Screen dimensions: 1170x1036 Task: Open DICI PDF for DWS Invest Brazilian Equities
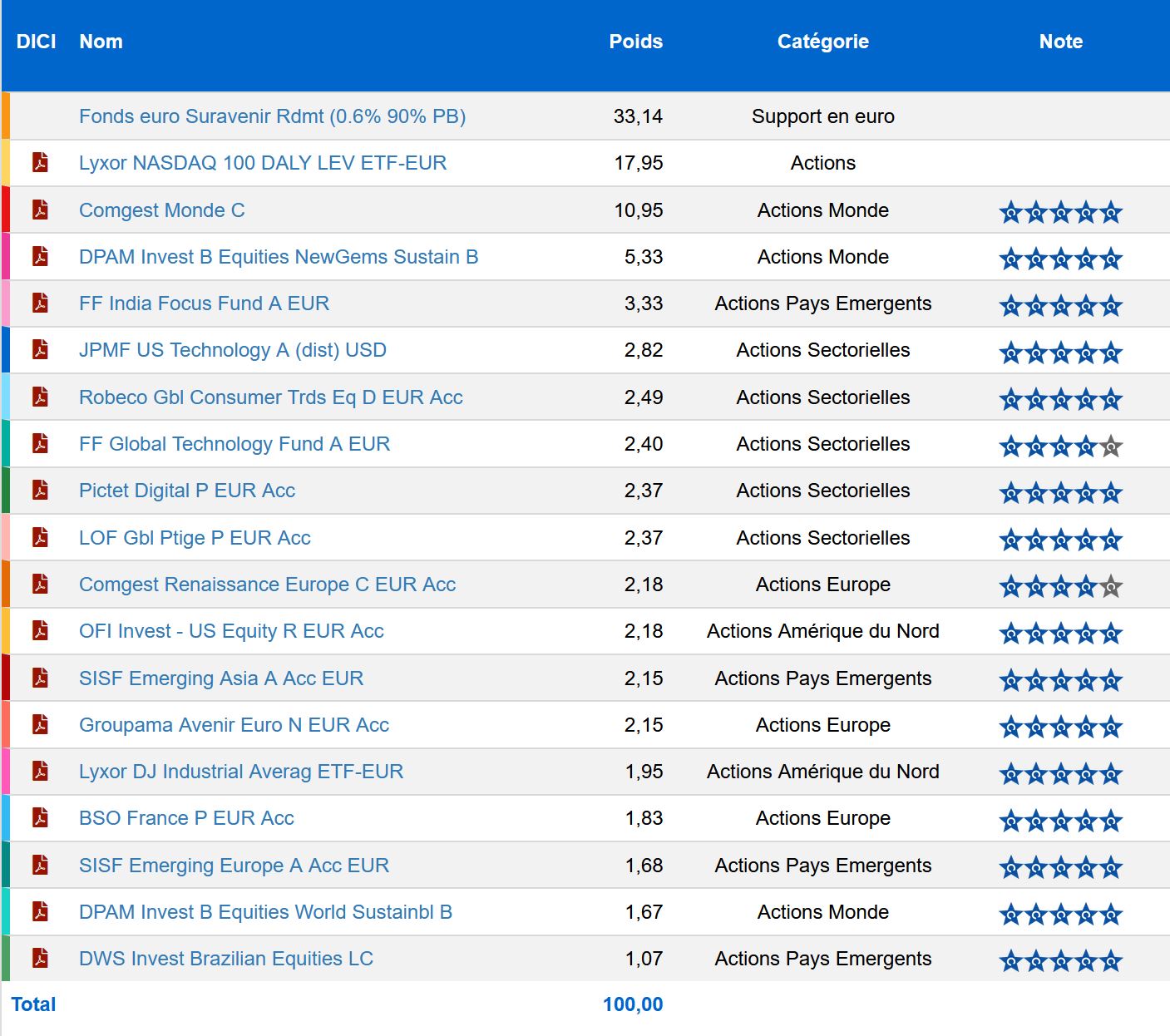[x=40, y=958]
